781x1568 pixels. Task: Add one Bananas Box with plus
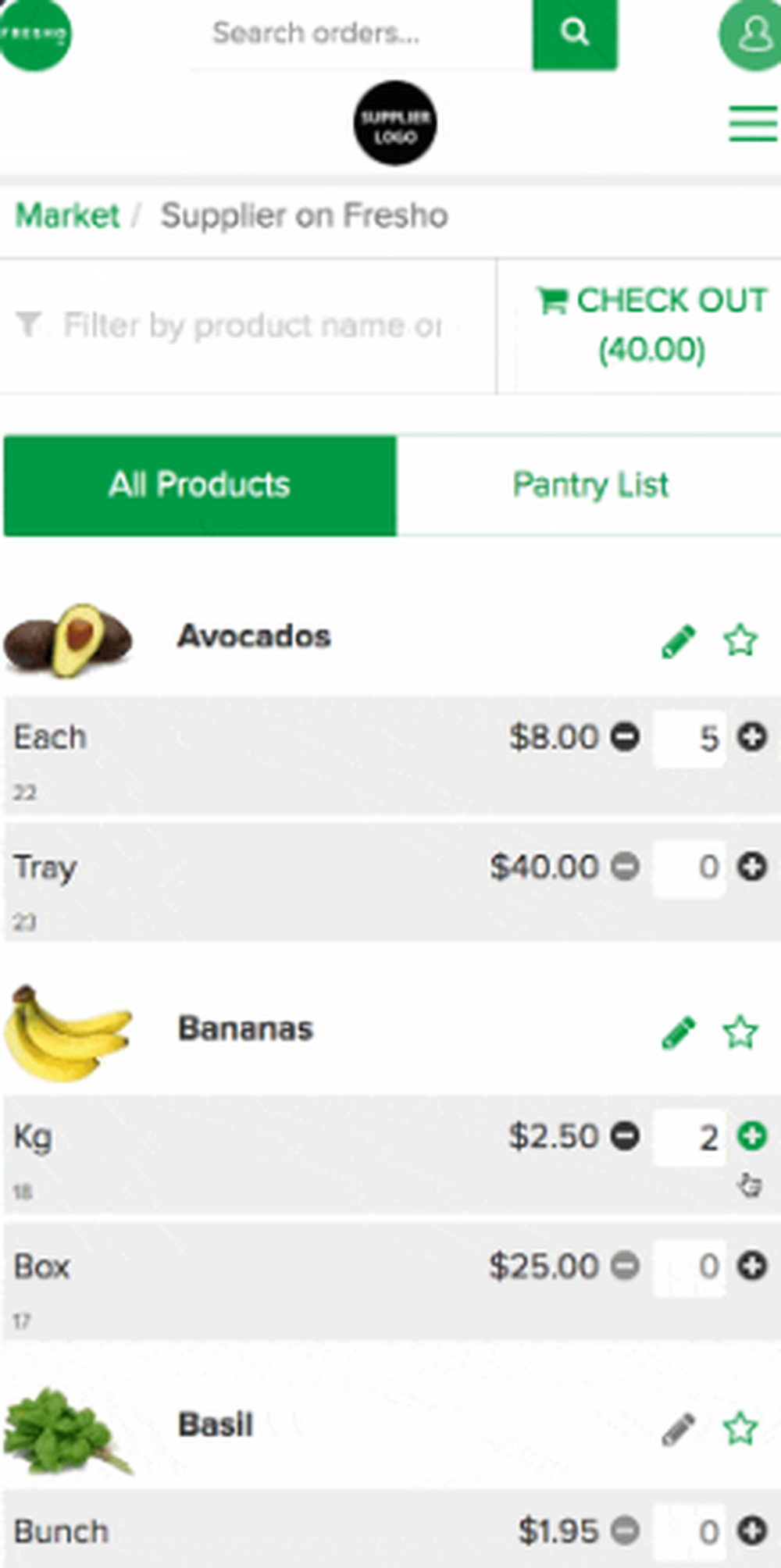(x=752, y=1266)
